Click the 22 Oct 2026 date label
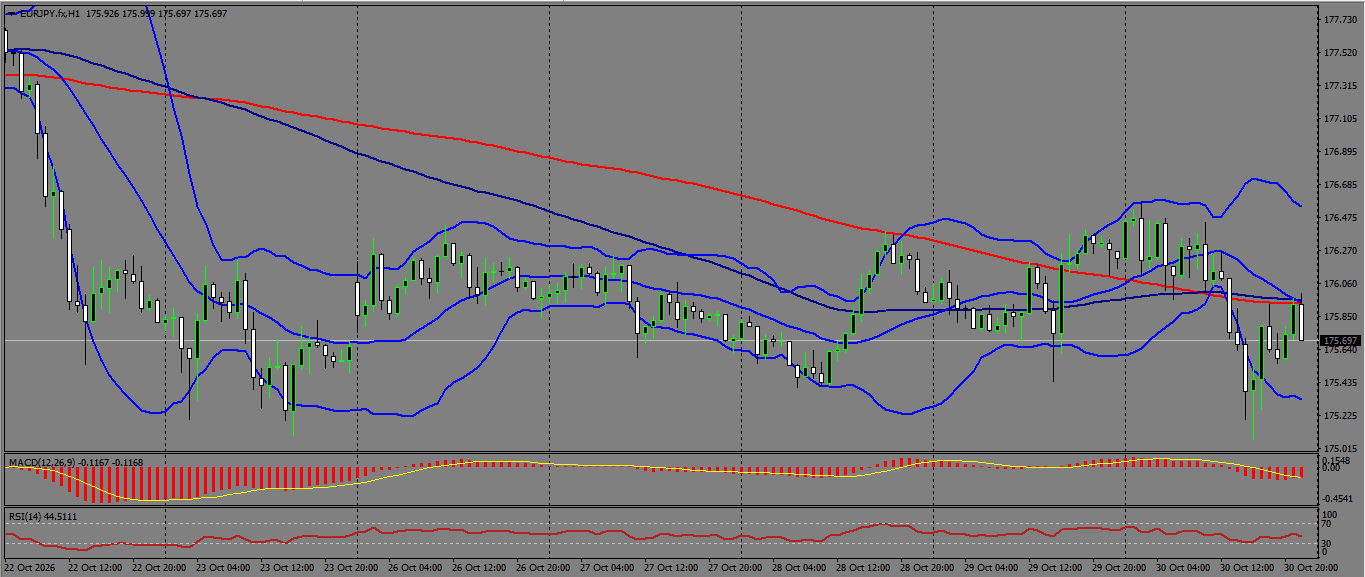Image resolution: width=1365 pixels, height=577 pixels. 28,567
